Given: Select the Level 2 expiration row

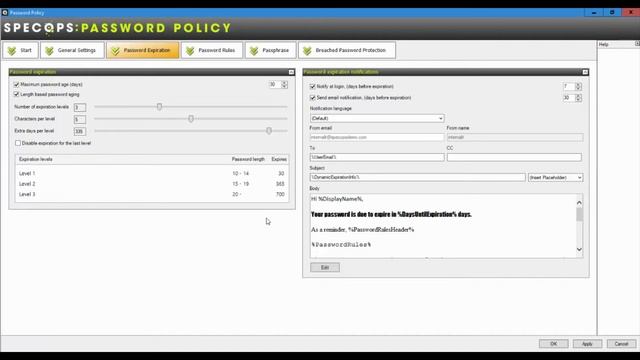Looking at the screenshot, I should point(152,184).
